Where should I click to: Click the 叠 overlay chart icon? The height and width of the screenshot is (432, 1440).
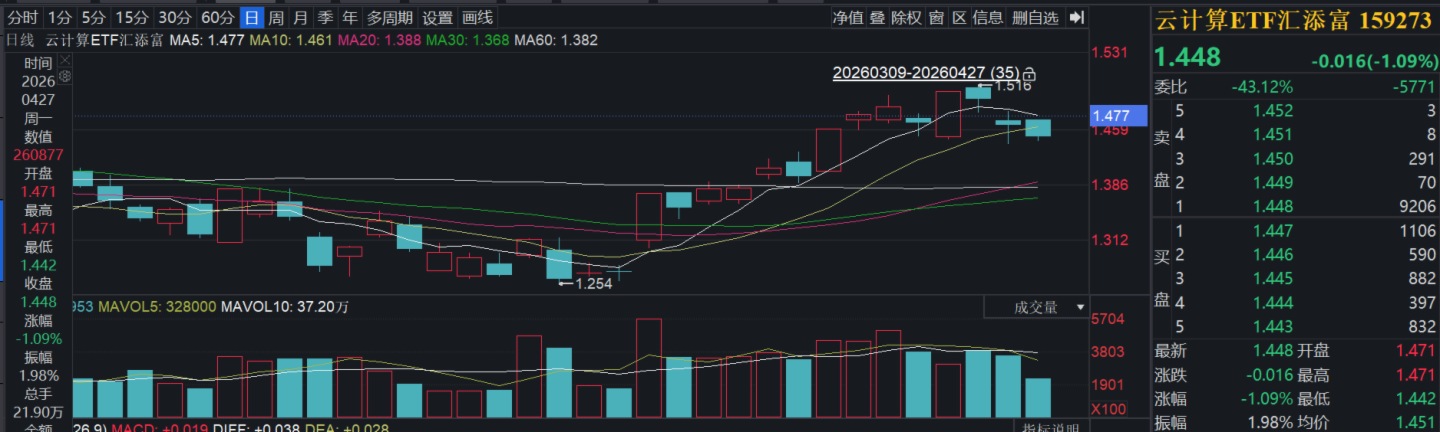(x=877, y=18)
